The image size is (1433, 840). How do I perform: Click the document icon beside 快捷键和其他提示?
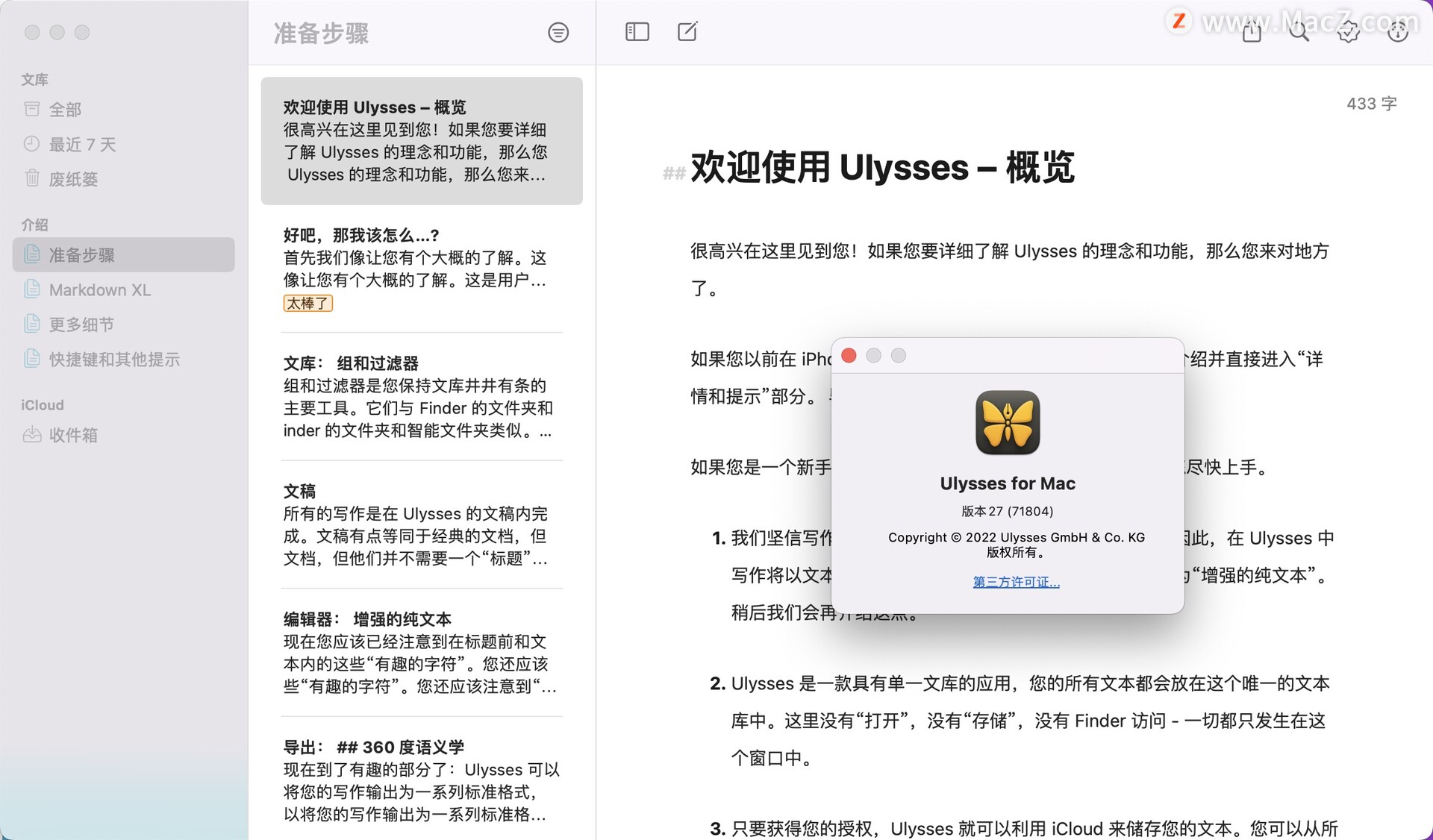pyautogui.click(x=31, y=359)
